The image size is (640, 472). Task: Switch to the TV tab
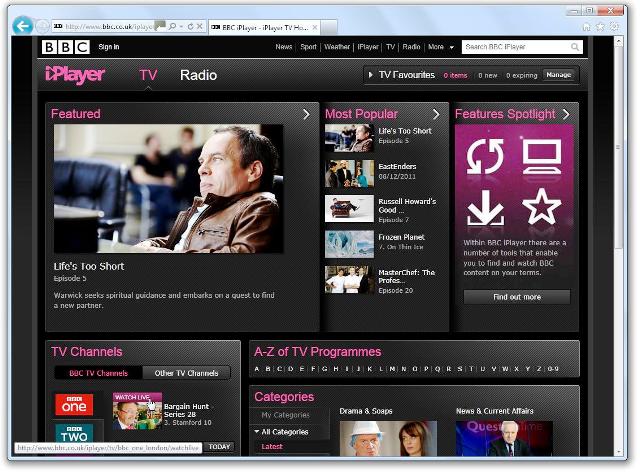click(x=148, y=75)
